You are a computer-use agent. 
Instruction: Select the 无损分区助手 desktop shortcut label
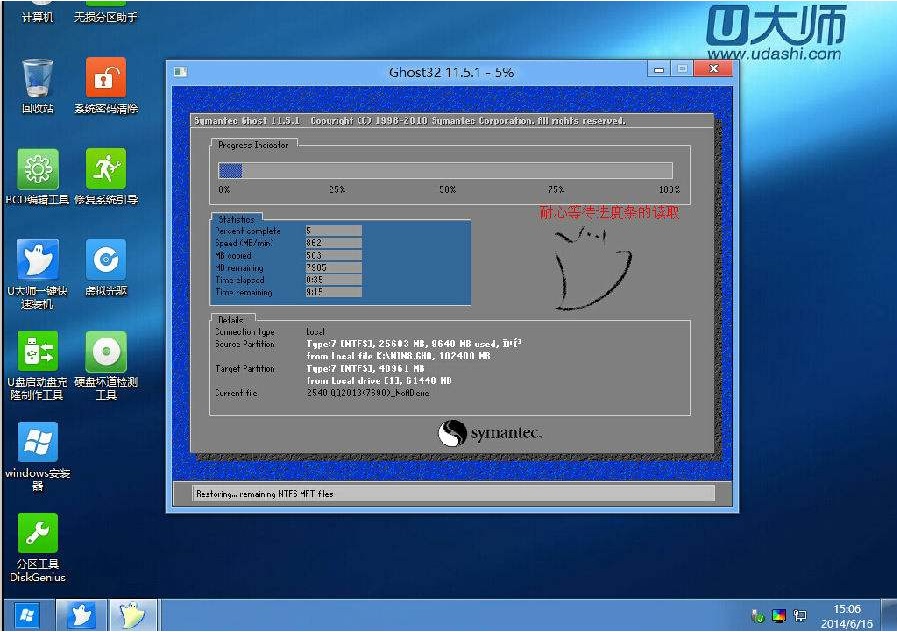106,17
